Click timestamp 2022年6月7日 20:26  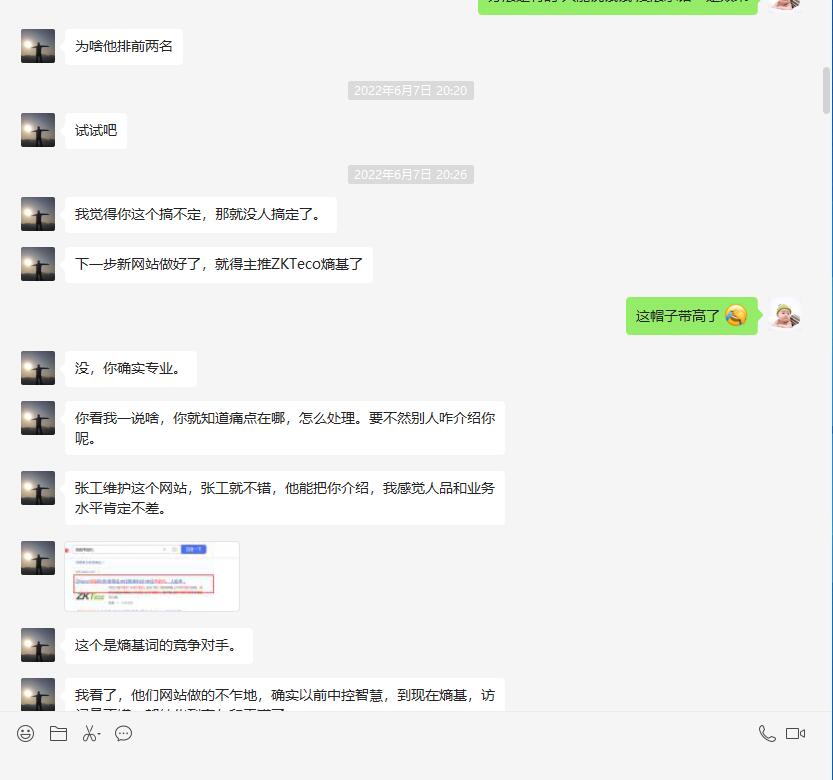[x=411, y=175]
